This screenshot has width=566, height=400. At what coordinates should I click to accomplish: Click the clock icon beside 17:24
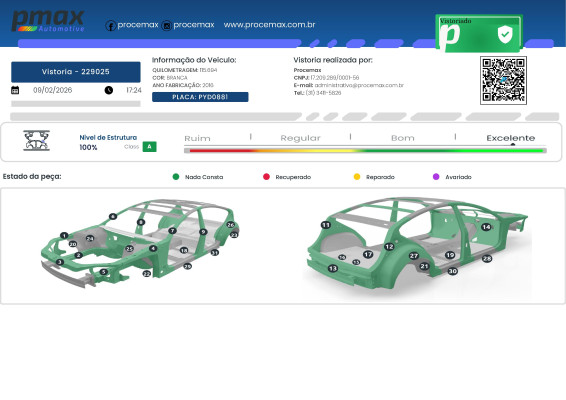click(x=109, y=90)
